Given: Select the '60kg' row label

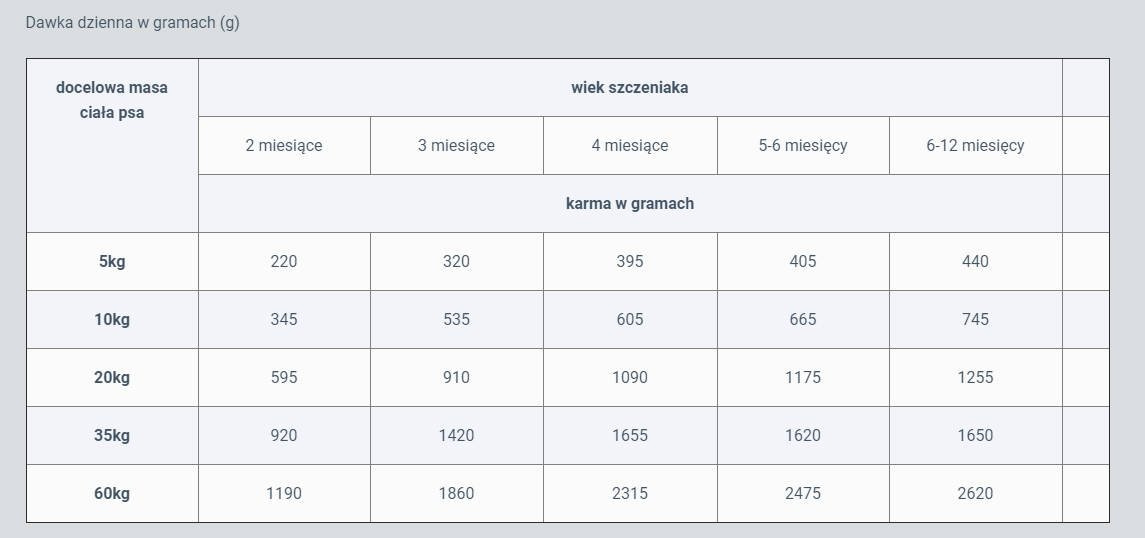Looking at the screenshot, I should coord(112,493).
